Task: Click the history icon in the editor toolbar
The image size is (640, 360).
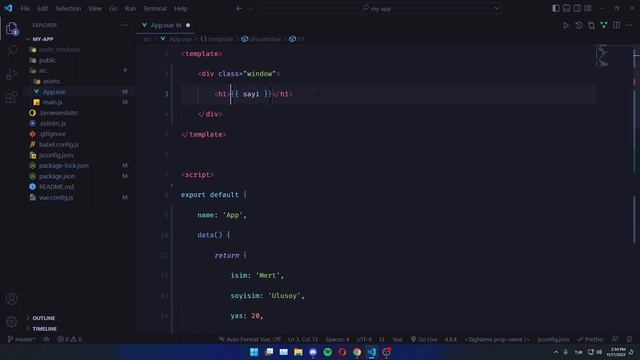Action: click(579, 25)
